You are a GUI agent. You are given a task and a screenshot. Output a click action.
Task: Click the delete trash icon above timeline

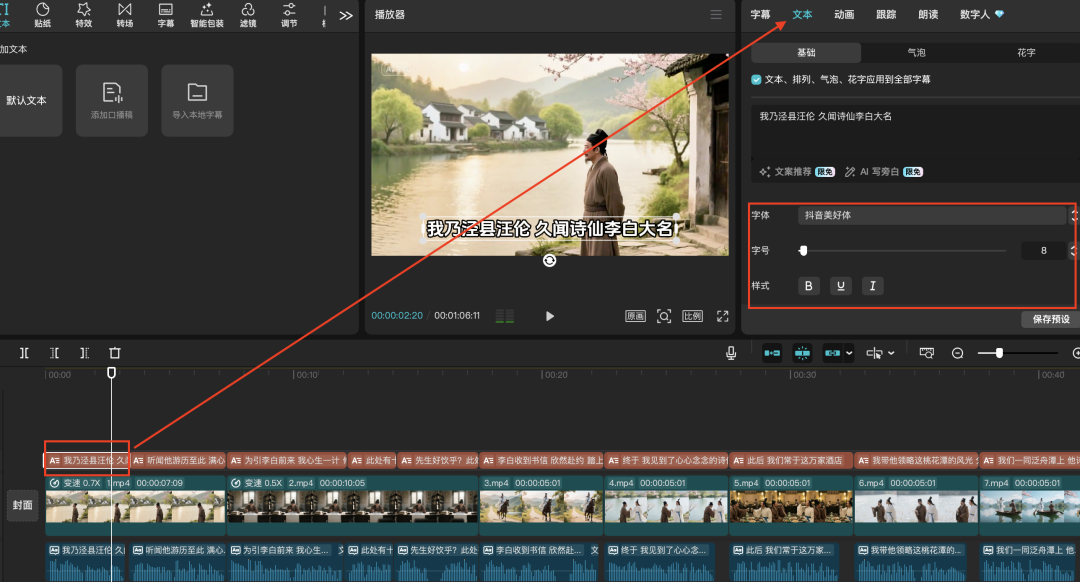115,353
